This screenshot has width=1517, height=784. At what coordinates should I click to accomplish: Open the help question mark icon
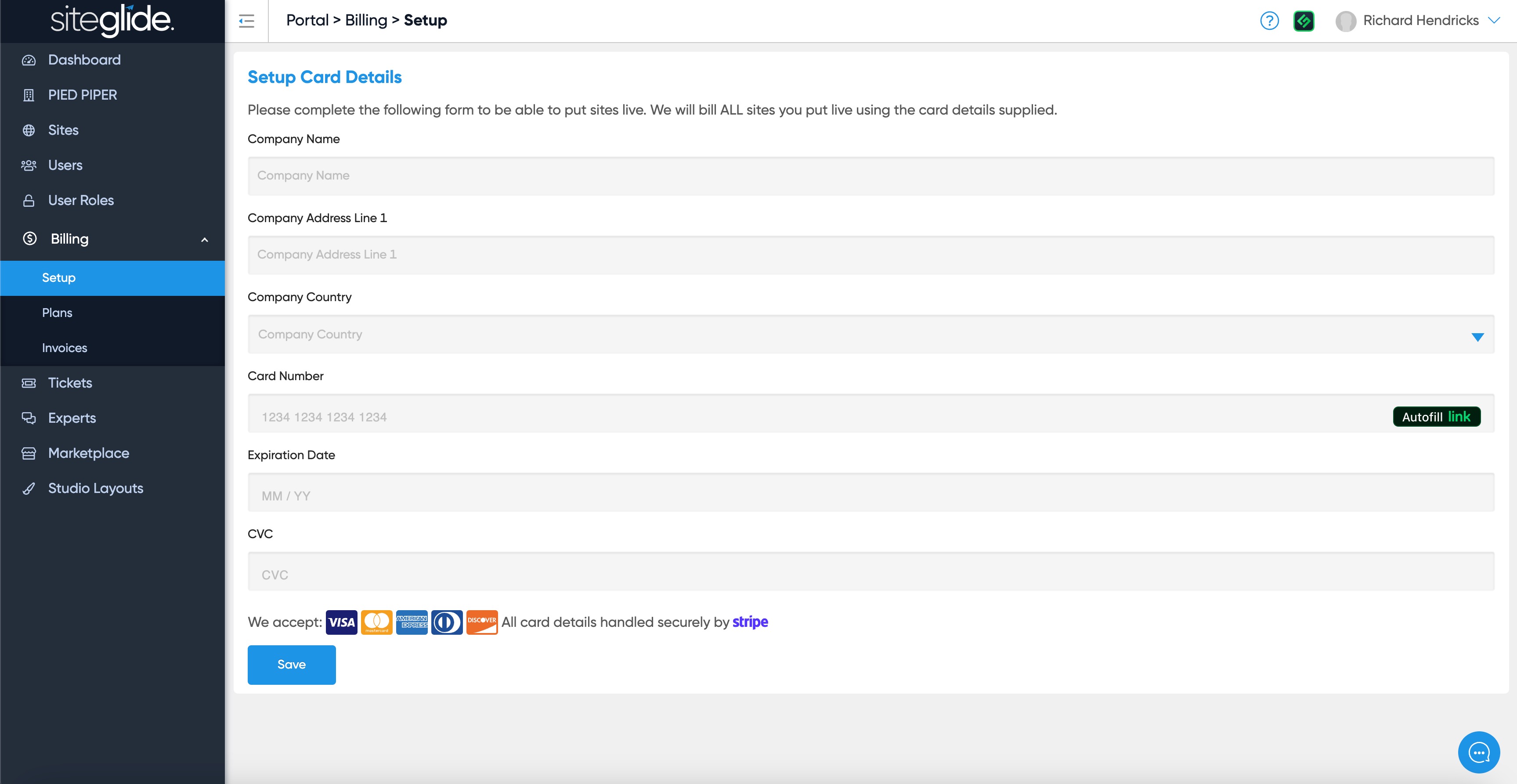coord(1269,21)
